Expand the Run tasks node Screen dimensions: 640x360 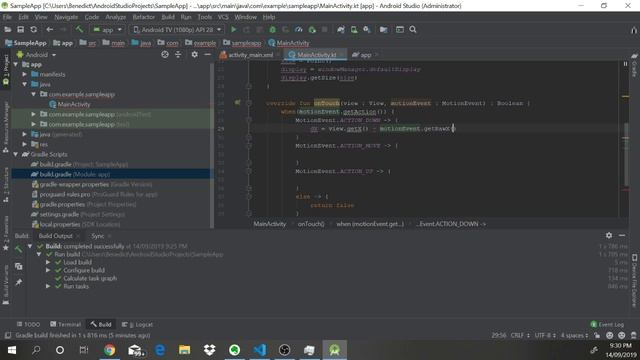[48, 287]
